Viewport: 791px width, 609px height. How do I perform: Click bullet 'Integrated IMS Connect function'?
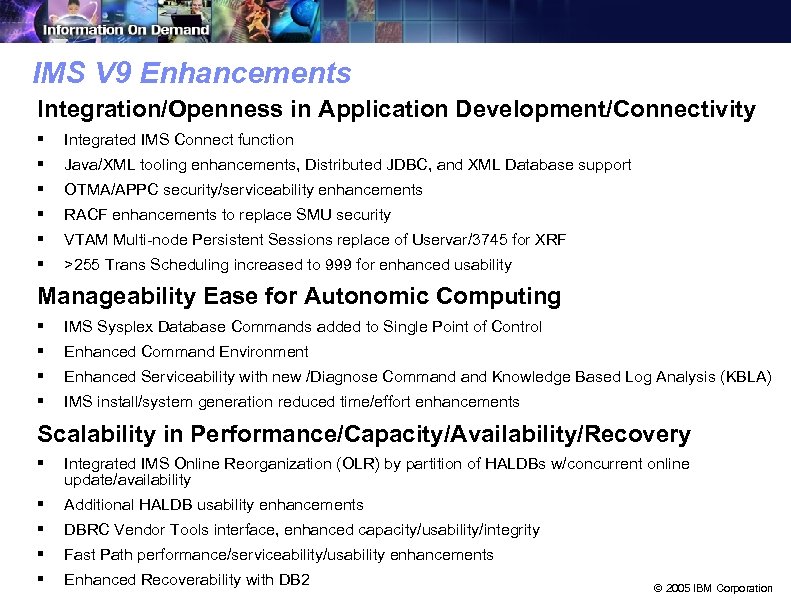tap(179, 140)
